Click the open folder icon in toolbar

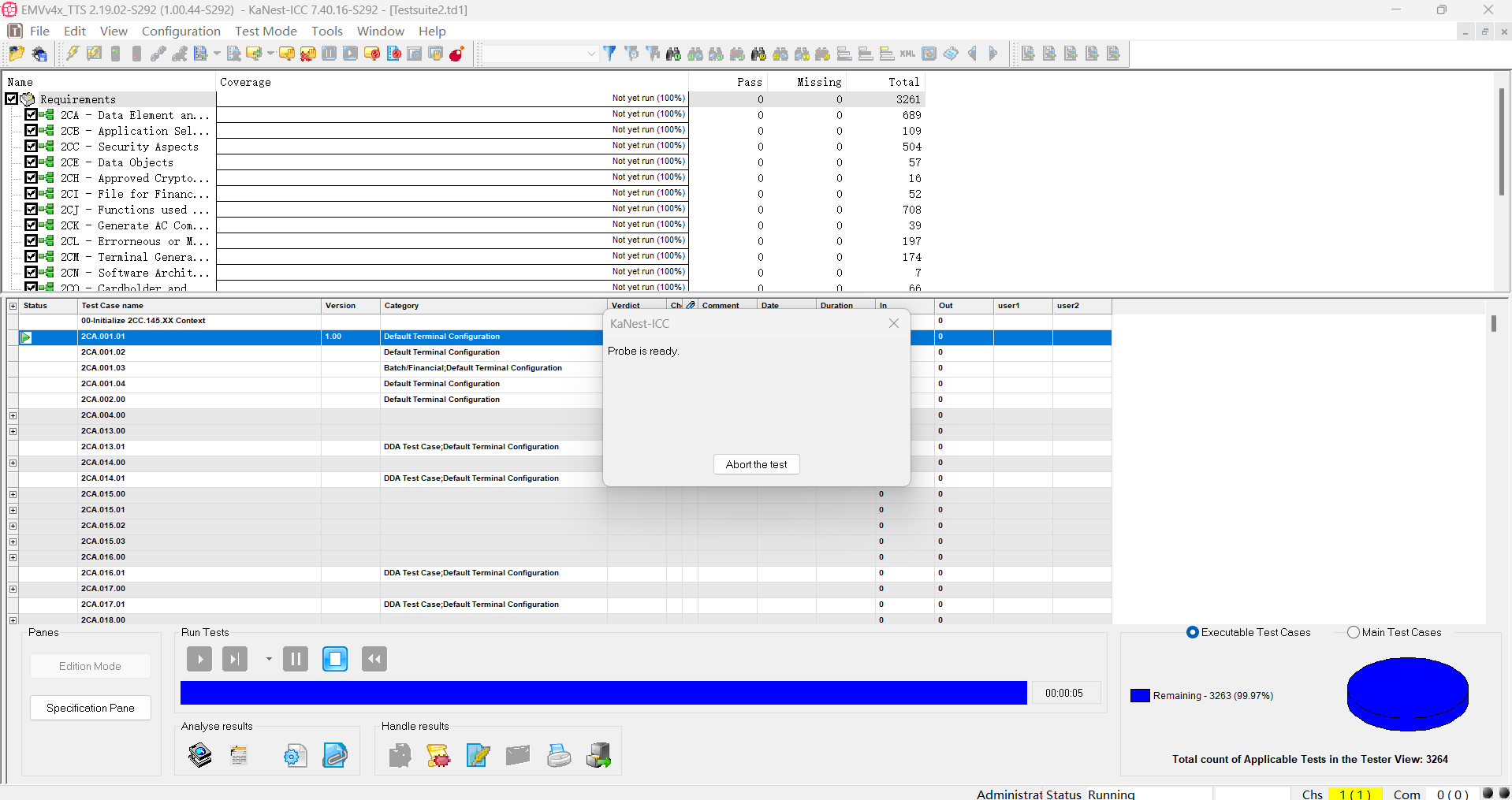click(x=16, y=54)
